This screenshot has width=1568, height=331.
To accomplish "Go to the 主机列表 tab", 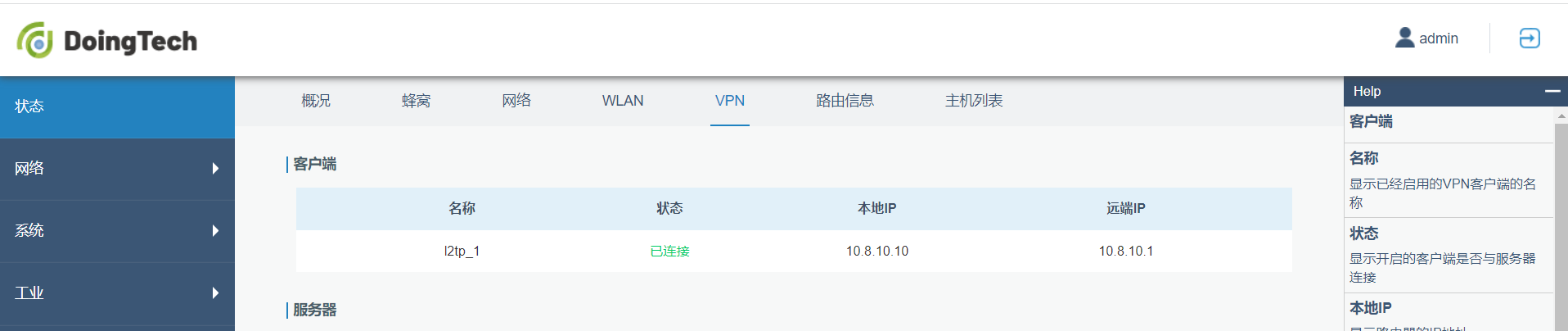I will click(x=974, y=101).
